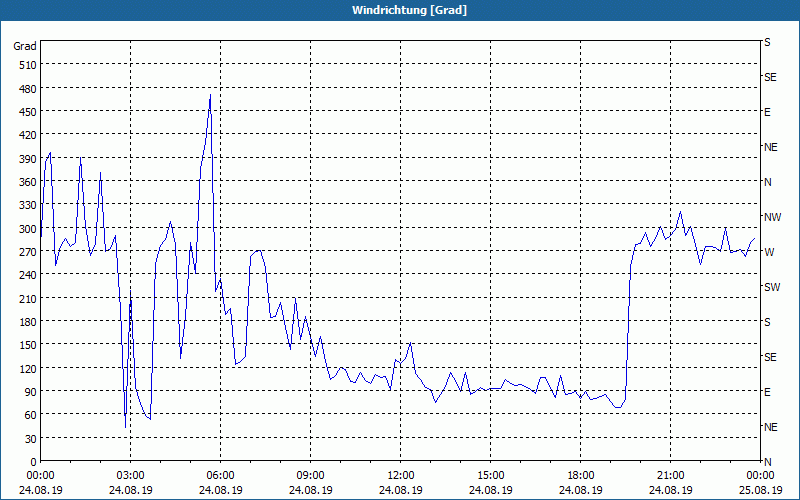The width and height of the screenshot is (800, 500).
Task: Click the 'Grad' unit label on the left axis
Action: pyautogui.click(x=25, y=46)
